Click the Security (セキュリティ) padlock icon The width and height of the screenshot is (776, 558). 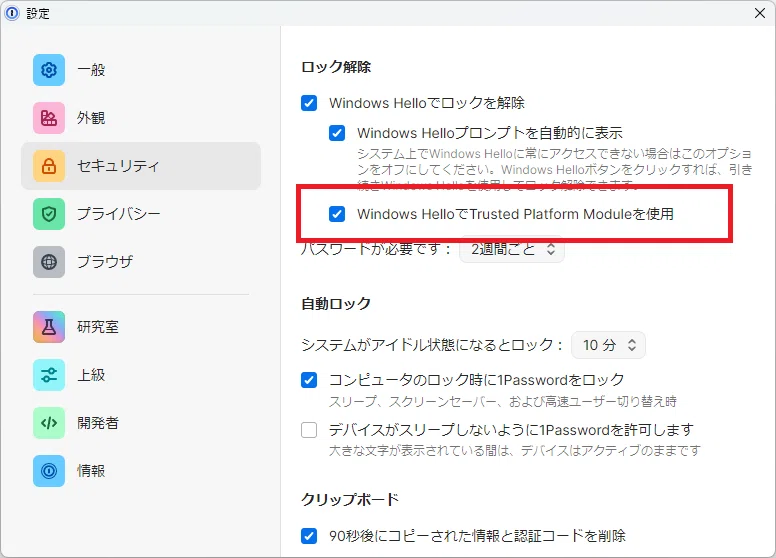pos(48,166)
